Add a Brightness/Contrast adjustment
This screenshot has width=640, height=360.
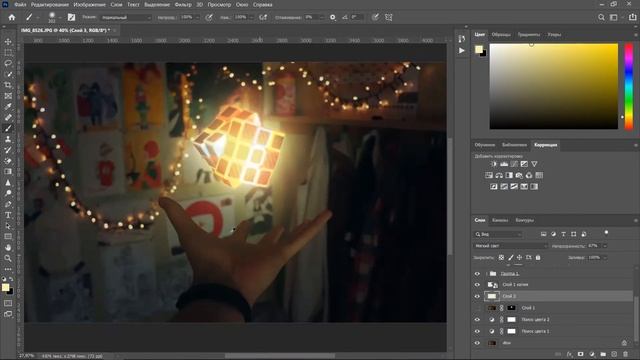click(x=494, y=164)
